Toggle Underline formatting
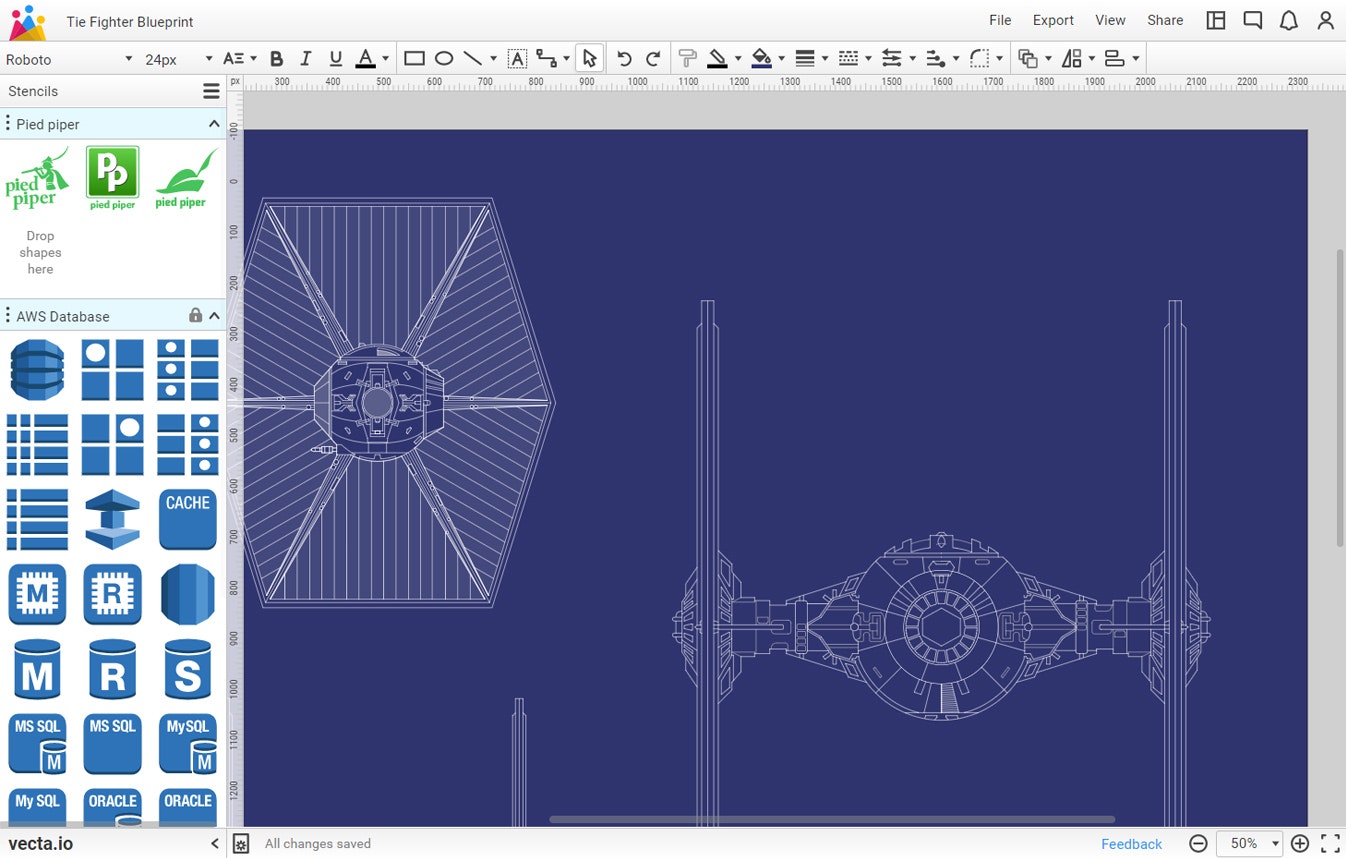This screenshot has height=858, width=1346. click(x=335, y=59)
